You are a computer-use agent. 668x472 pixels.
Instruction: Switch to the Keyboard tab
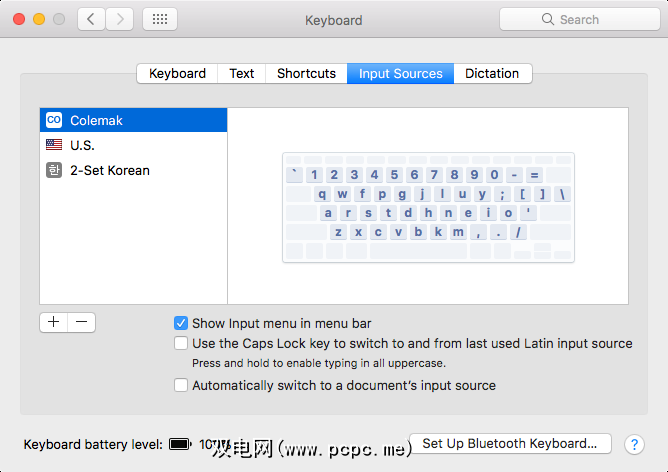click(x=177, y=73)
